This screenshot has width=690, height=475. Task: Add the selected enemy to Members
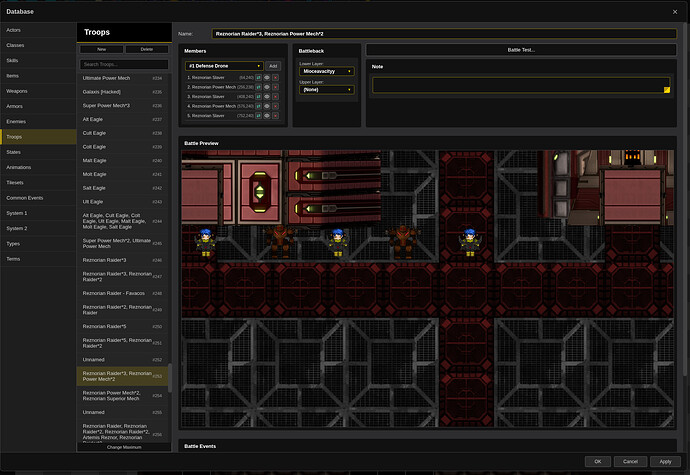[x=273, y=66]
